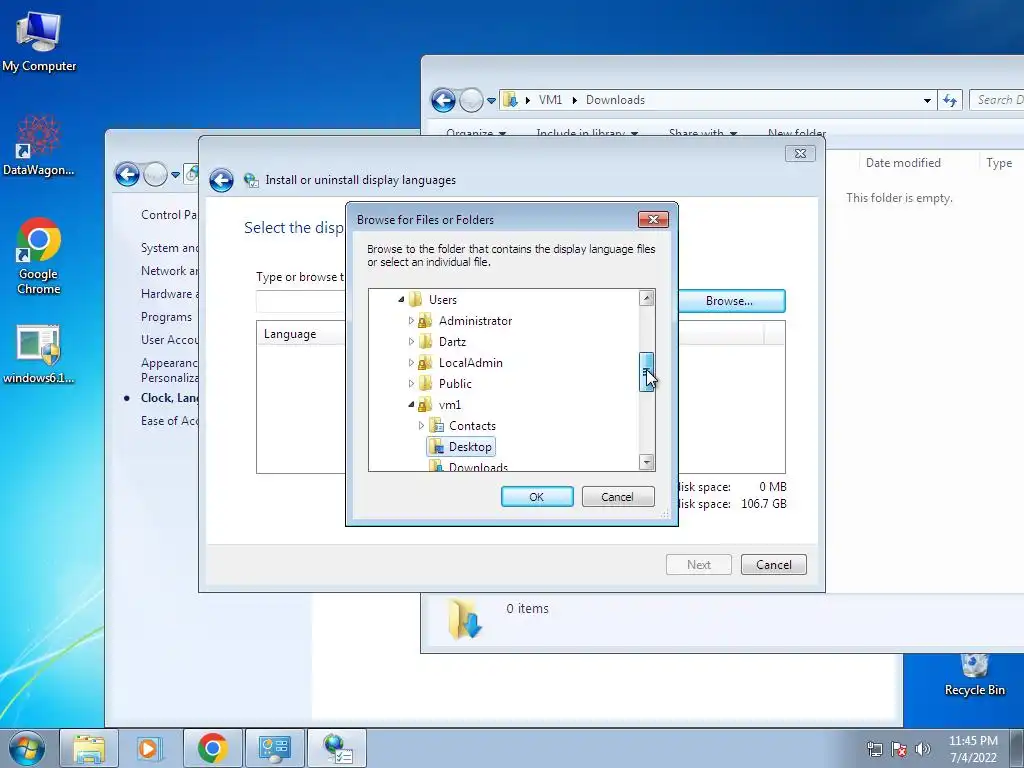Switch to Control Panel taskbar button
The height and width of the screenshot is (768, 1024).
(x=274, y=748)
